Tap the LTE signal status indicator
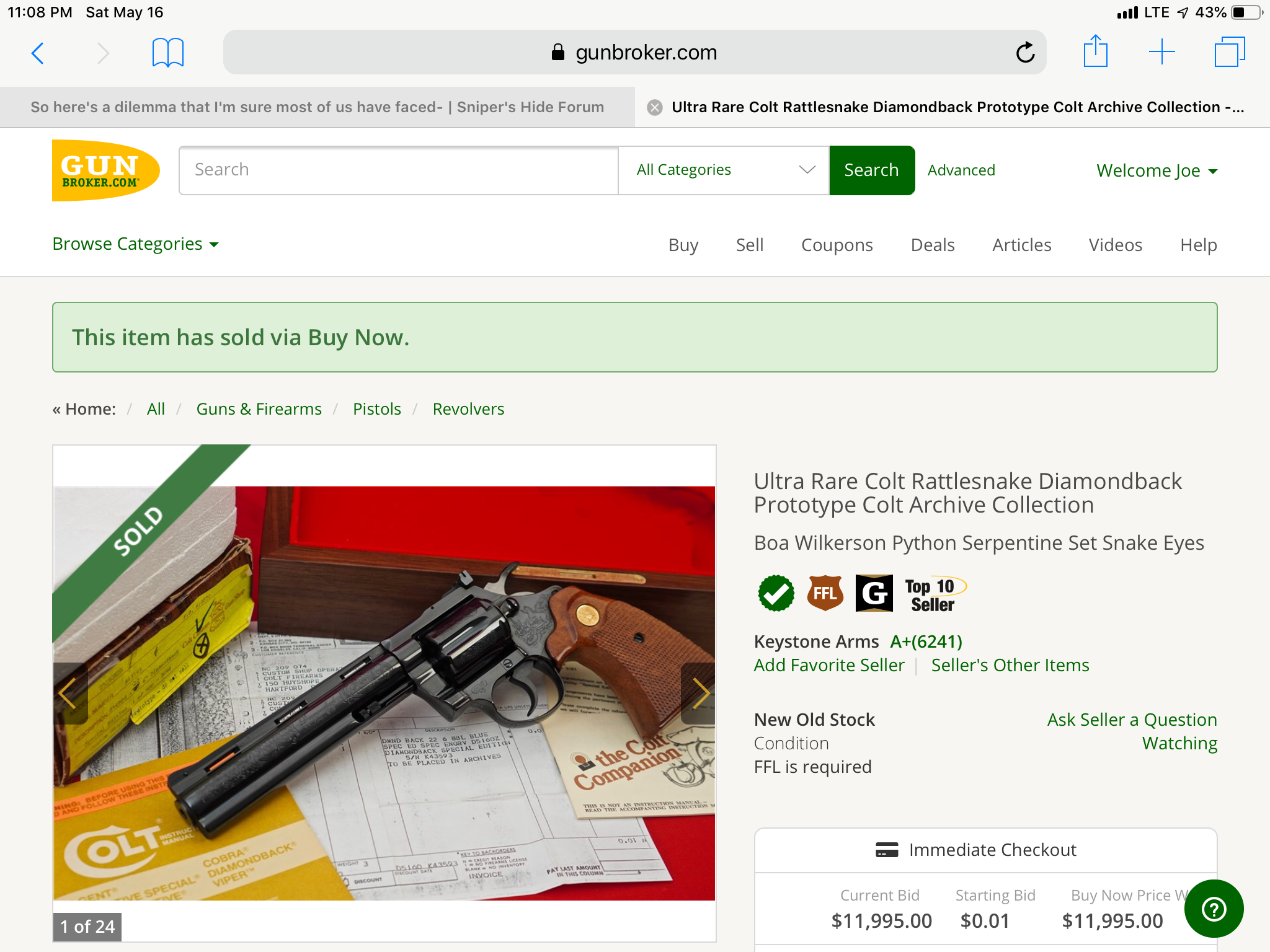 [x=1142, y=12]
